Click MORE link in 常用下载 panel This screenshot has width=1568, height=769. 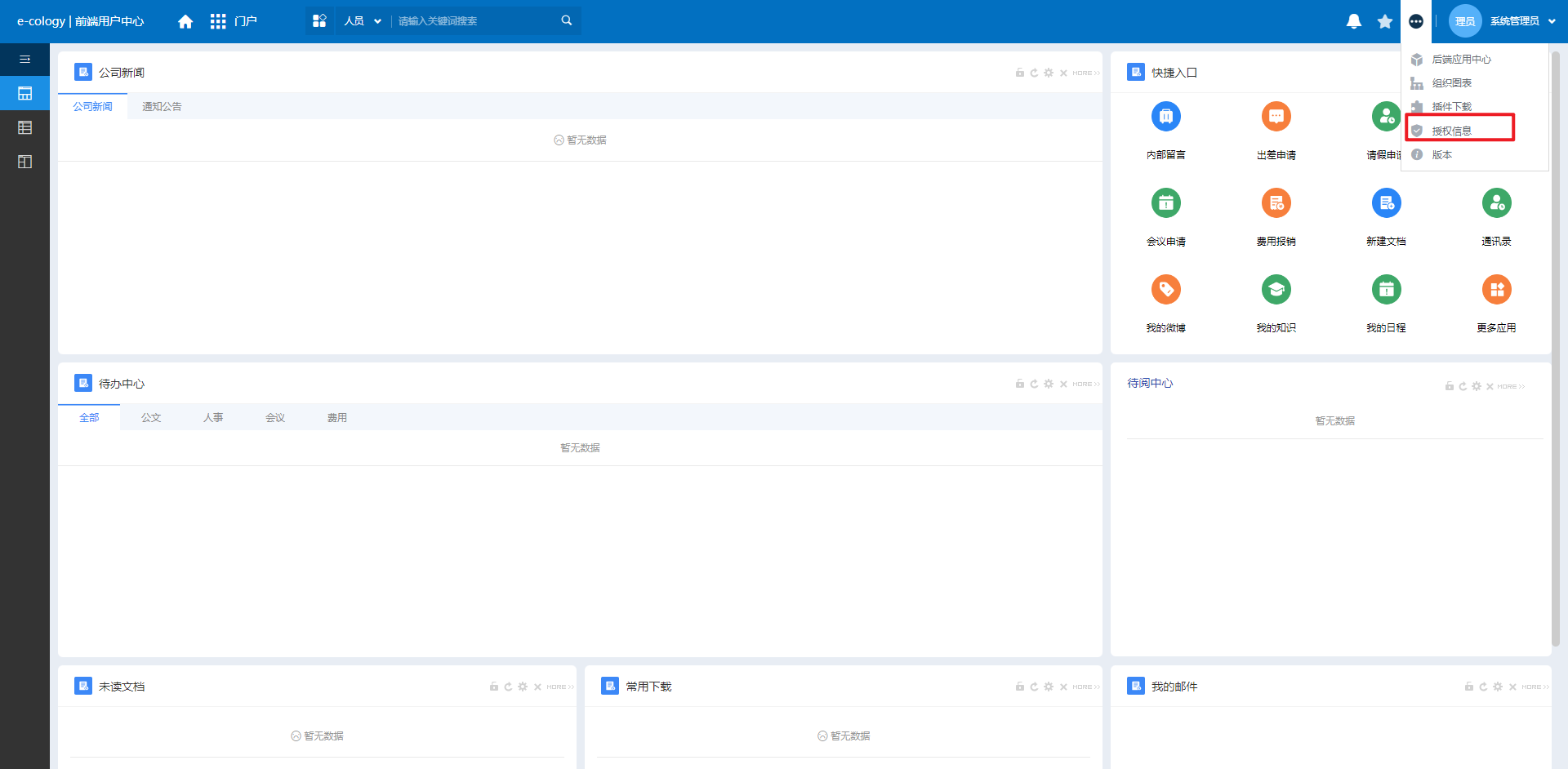1086,687
